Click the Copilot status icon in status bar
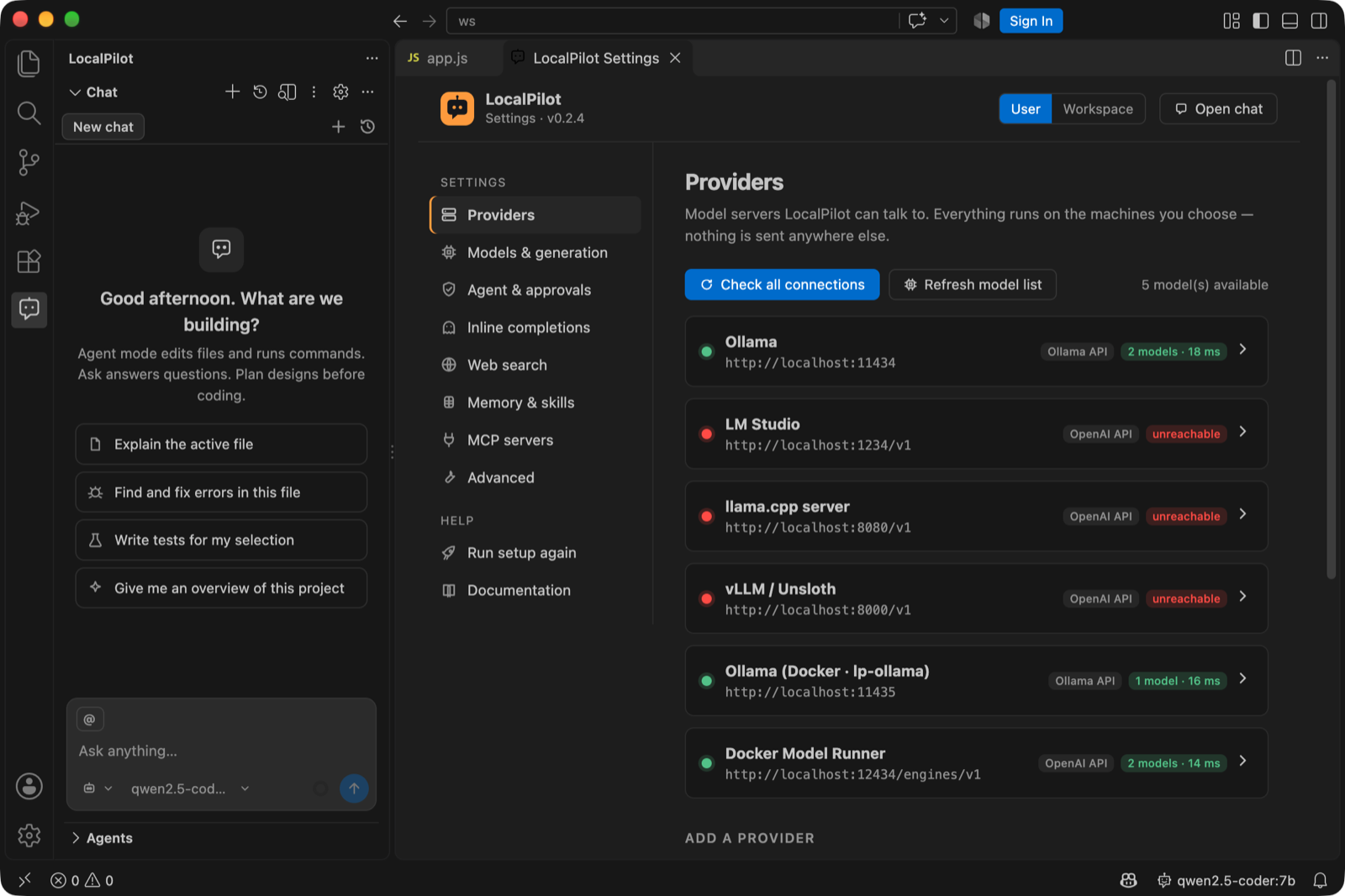 (1128, 880)
